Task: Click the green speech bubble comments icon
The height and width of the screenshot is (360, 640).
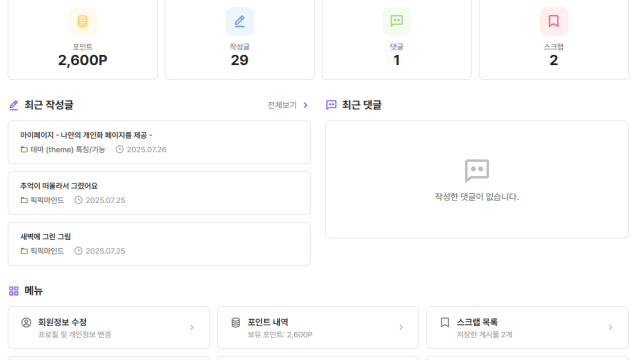Action: (397, 21)
